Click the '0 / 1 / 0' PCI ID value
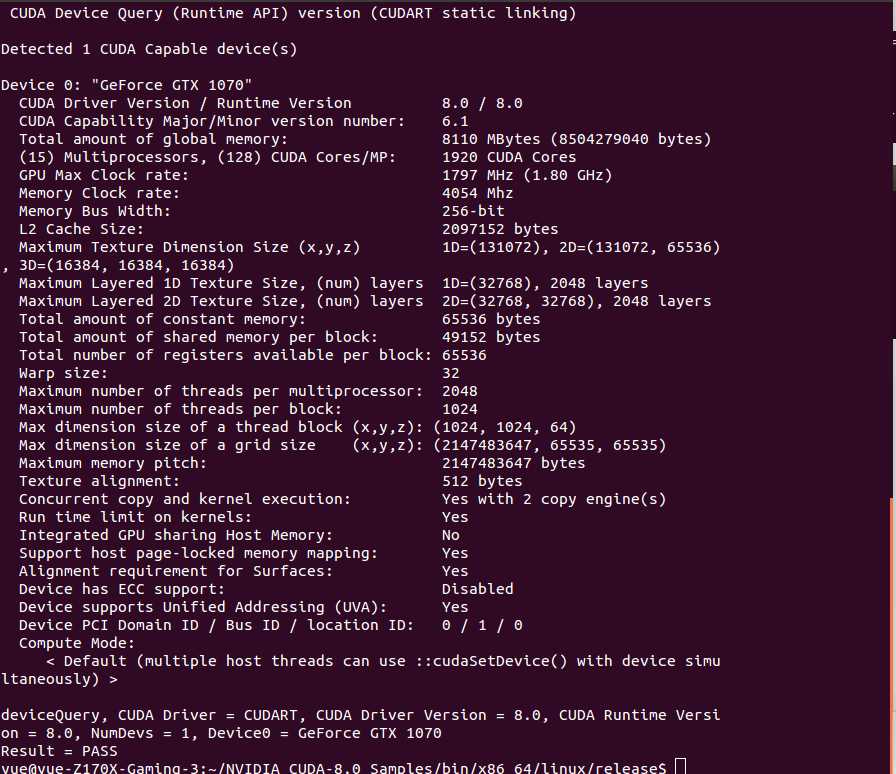 (x=482, y=625)
